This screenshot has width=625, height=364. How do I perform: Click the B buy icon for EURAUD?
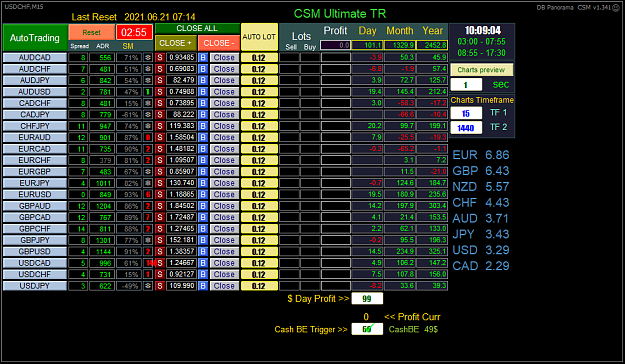(x=203, y=138)
